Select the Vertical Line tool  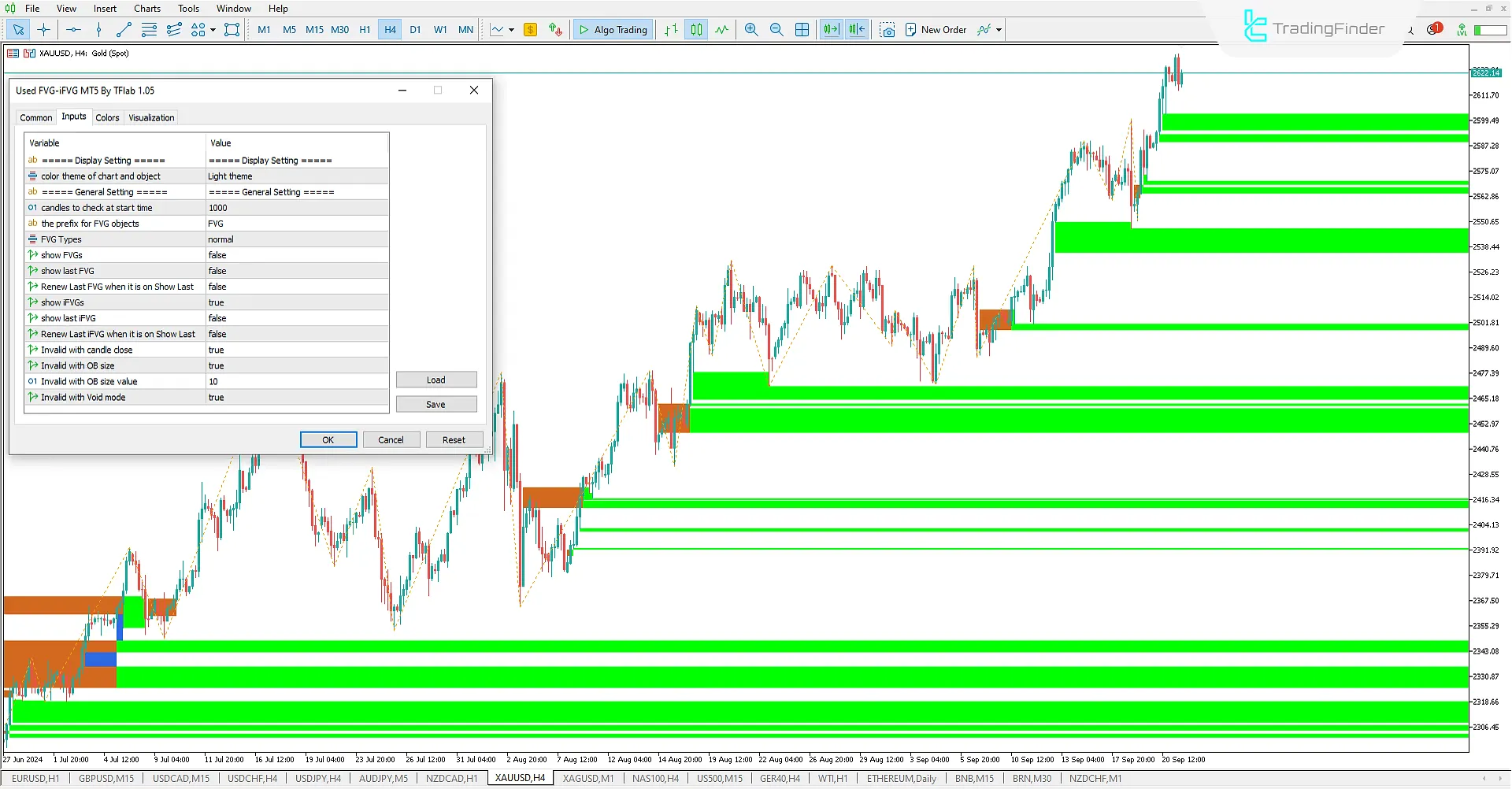(98, 29)
